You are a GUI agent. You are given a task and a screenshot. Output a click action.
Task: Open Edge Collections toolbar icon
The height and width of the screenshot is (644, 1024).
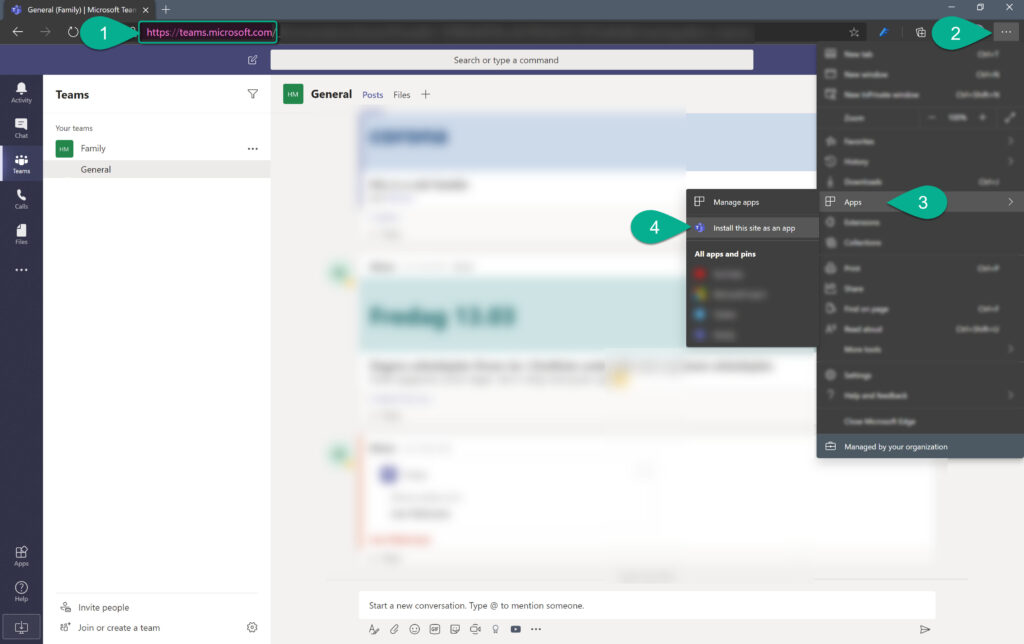point(921,32)
